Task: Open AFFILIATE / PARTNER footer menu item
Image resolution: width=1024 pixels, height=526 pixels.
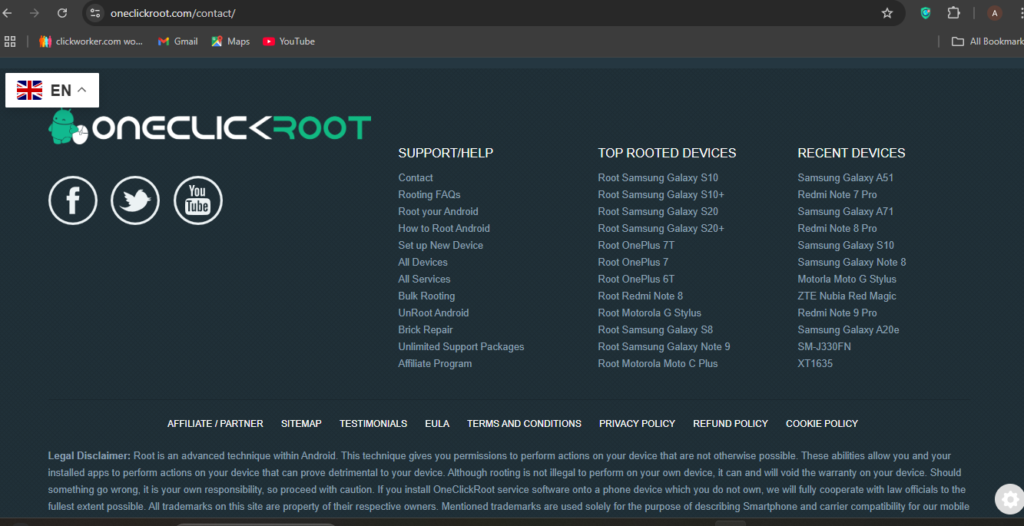Action: (215, 423)
